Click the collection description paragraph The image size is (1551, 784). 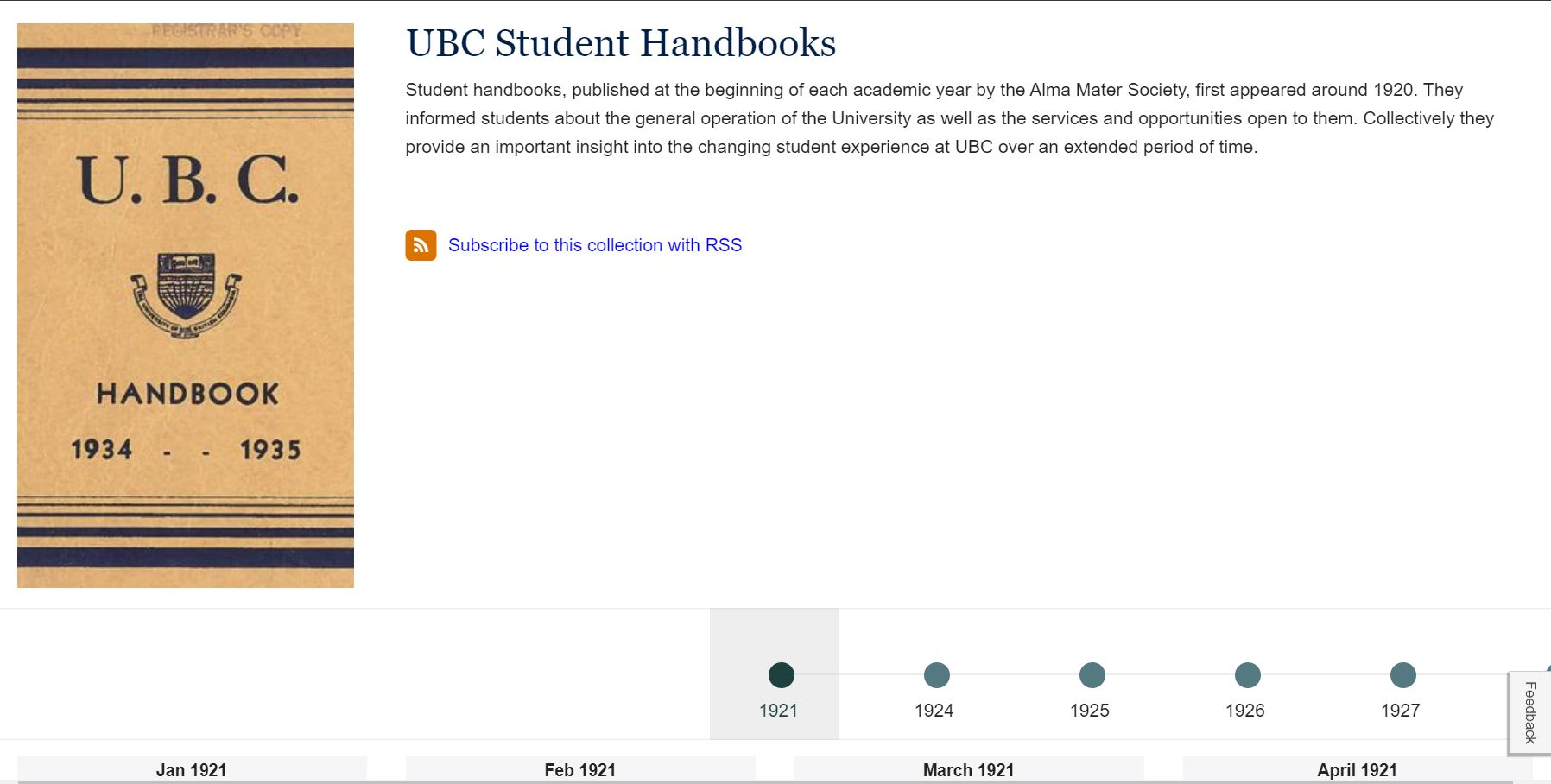pos(949,118)
